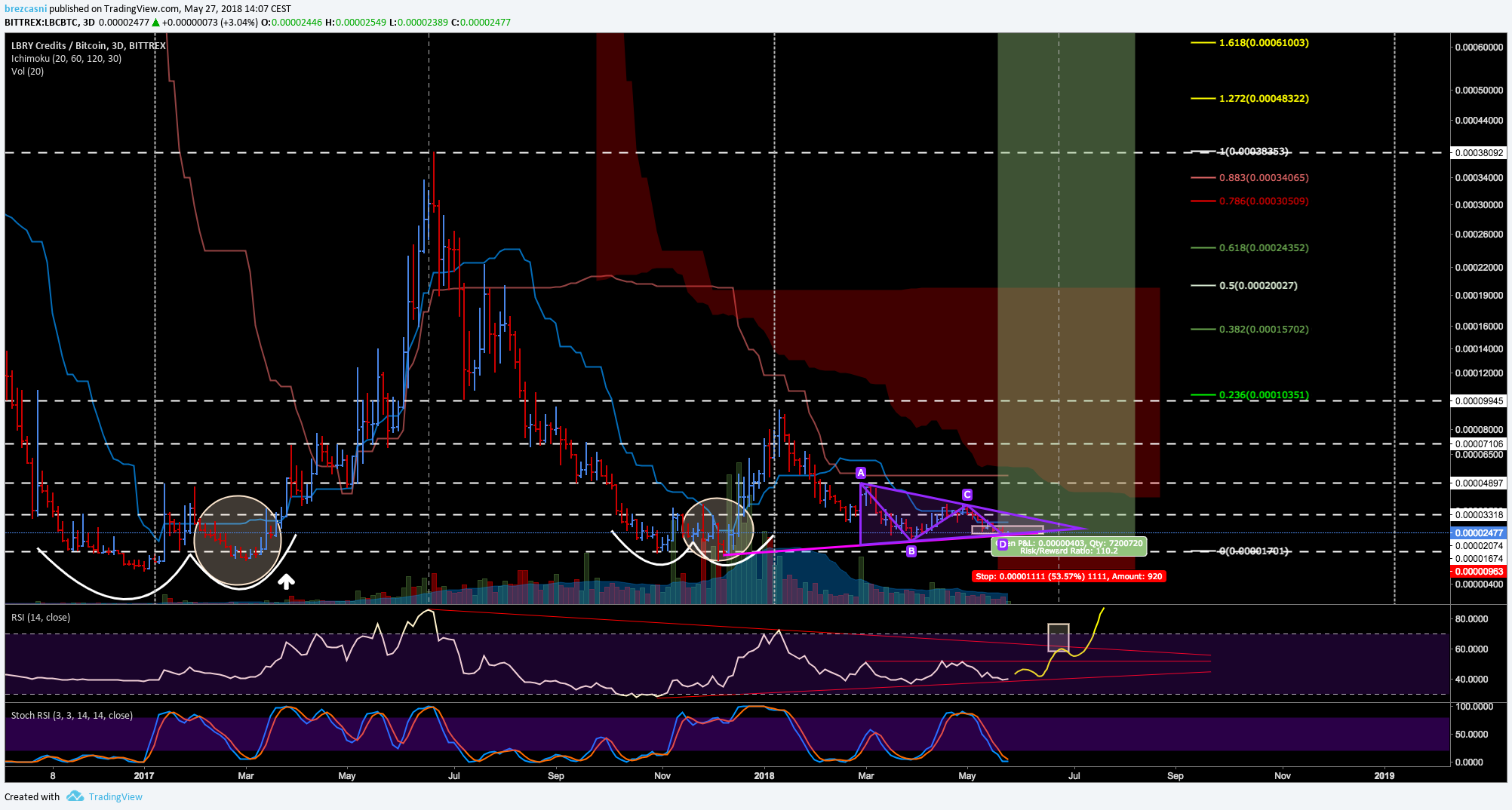The height and width of the screenshot is (810, 1512).
Task: Select the red price tag 0.00000963
Action: (x=1479, y=572)
